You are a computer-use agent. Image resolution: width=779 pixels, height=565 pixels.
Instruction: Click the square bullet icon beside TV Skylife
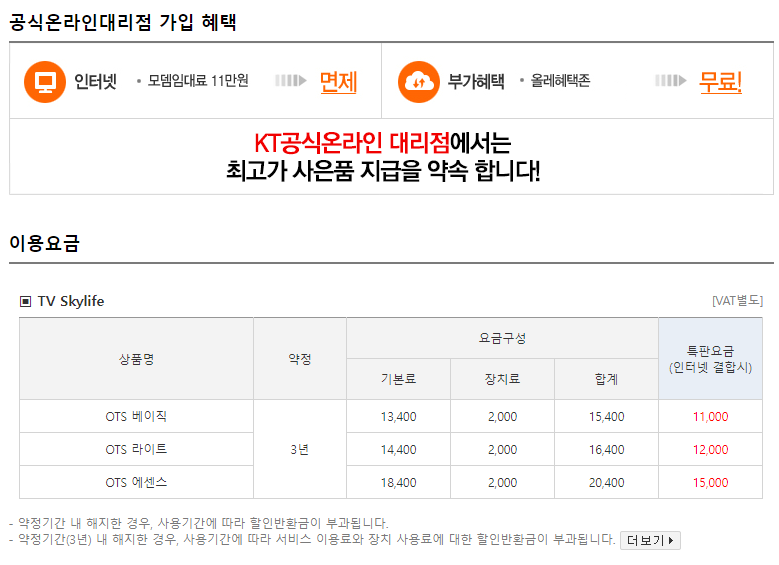tap(25, 301)
